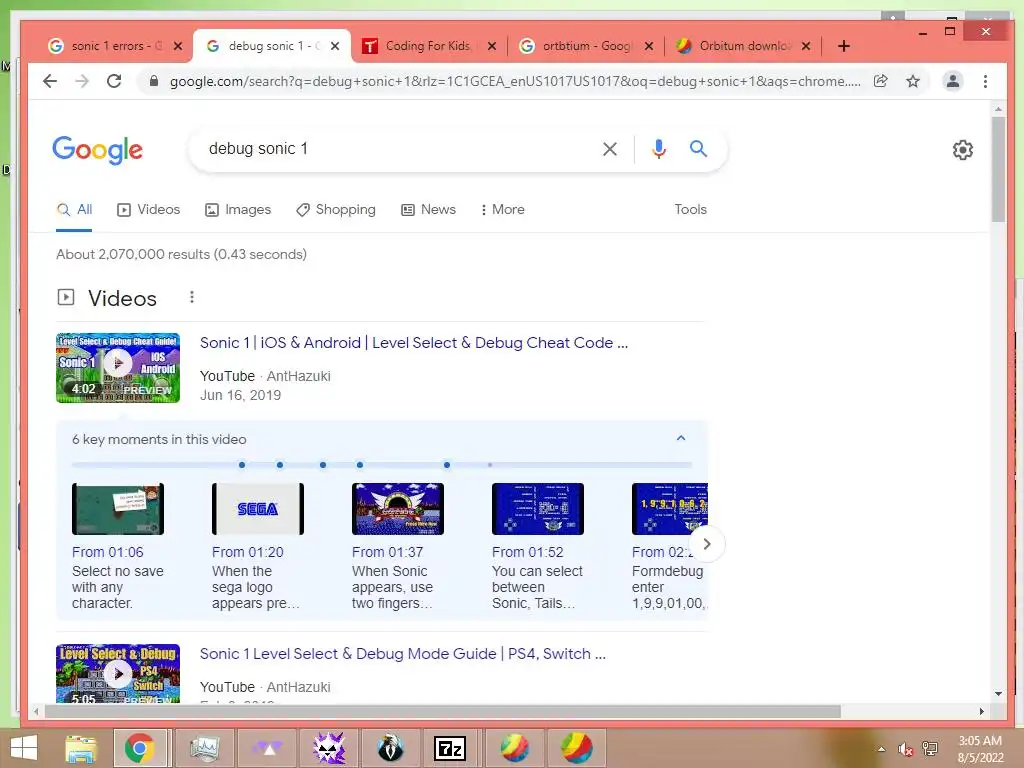1024x768 pixels.
Task: Click 'Formdebug enter 1,9,9,01,00' key moment text
Action: 669,587
